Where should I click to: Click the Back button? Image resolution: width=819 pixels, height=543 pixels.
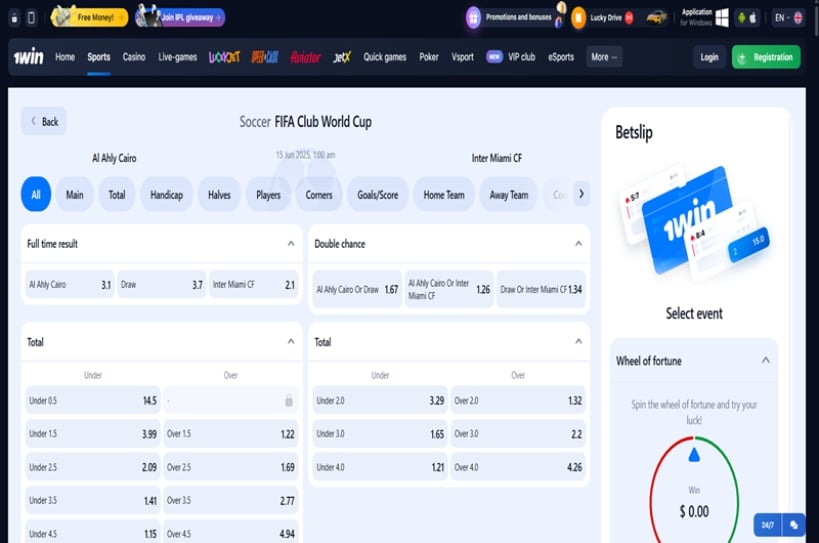point(44,122)
